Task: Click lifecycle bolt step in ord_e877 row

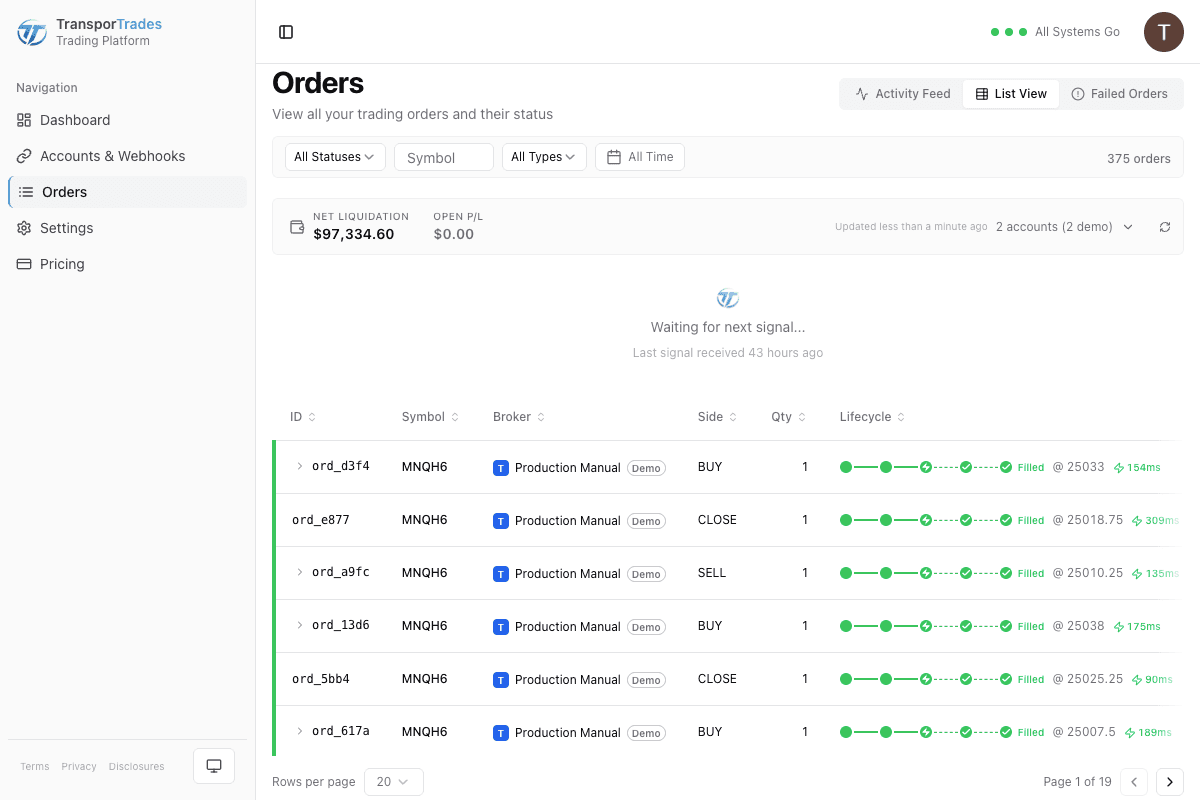Action: [x=926, y=520]
